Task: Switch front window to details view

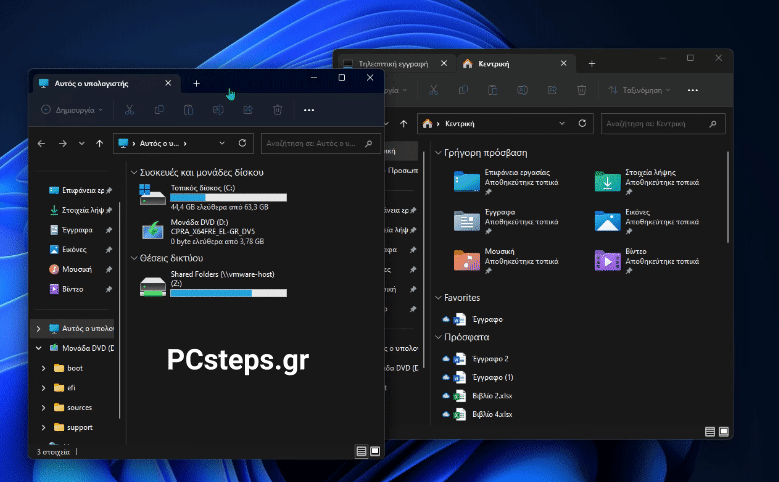Action: tap(361, 451)
